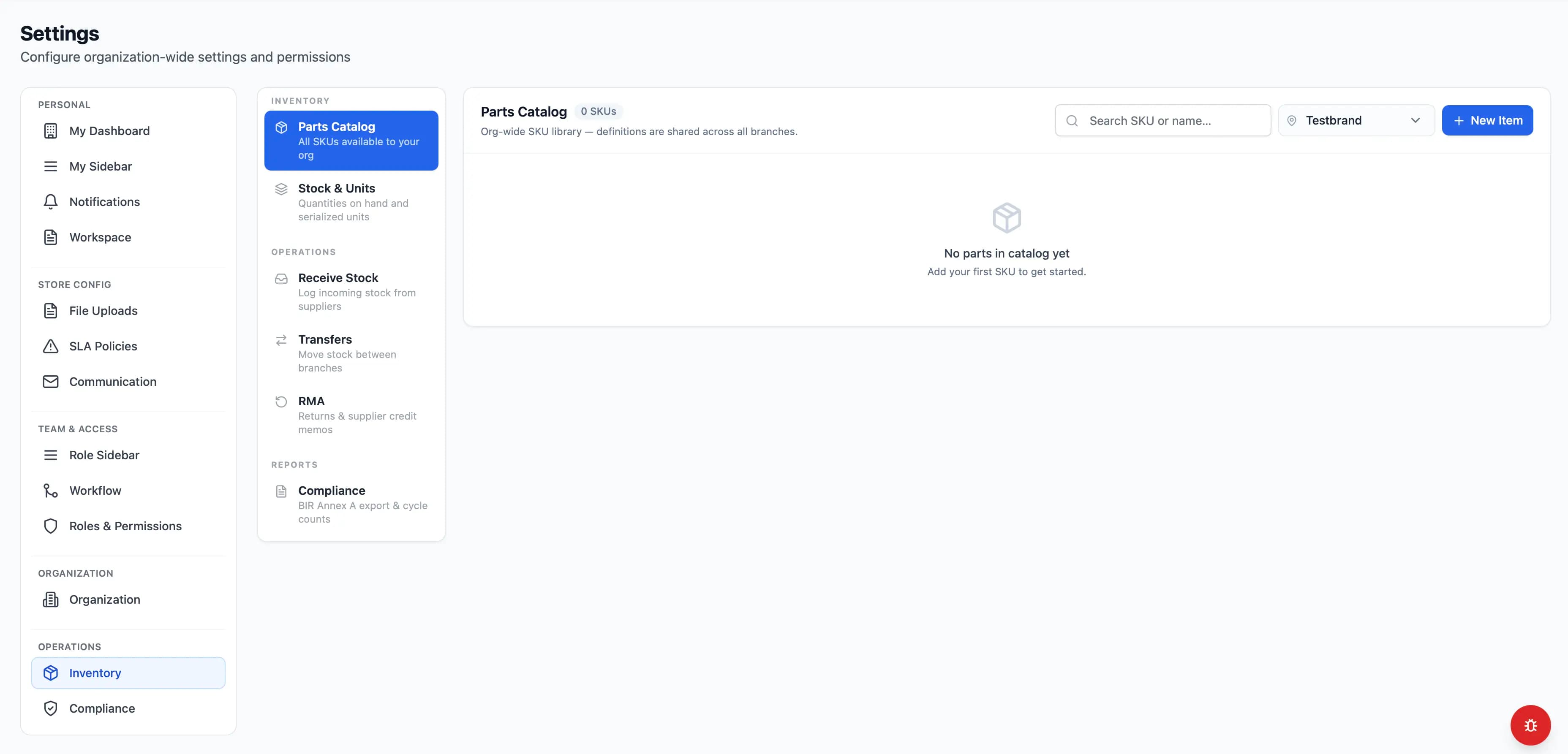Click the Workspace document icon
This screenshot has width=1568, height=754.
point(51,237)
